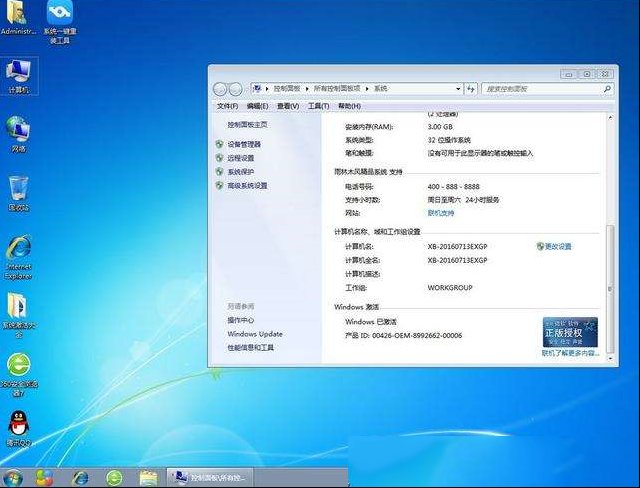Click the control panel icon in the address bar
640x488 pixels.
point(256,88)
